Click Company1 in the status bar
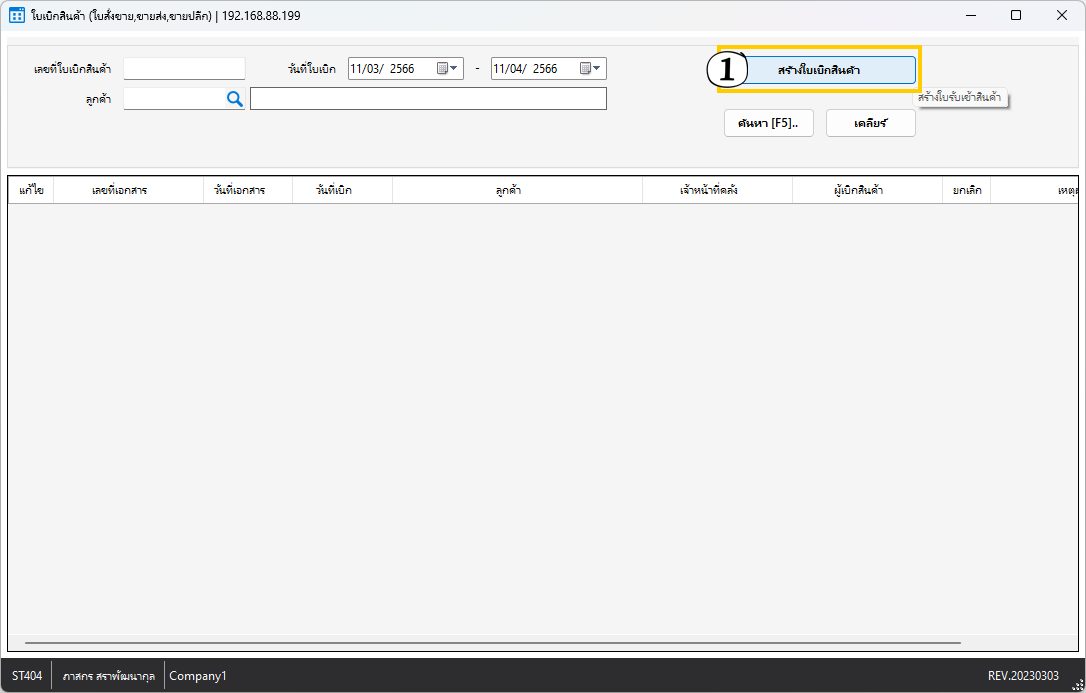This screenshot has width=1086, height=693. click(198, 676)
